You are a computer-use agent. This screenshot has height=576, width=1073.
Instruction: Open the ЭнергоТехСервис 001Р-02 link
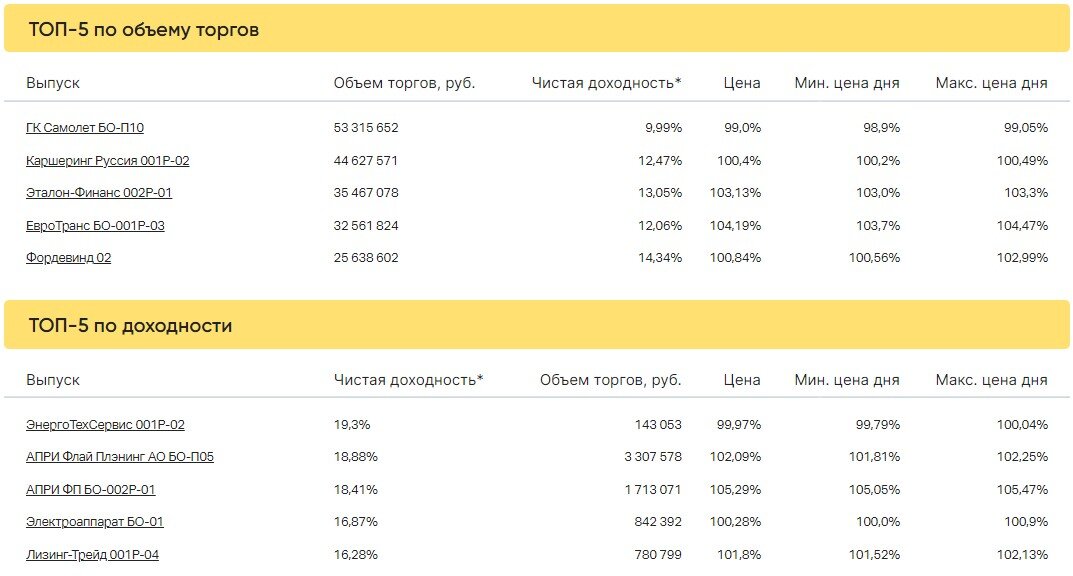(x=105, y=425)
